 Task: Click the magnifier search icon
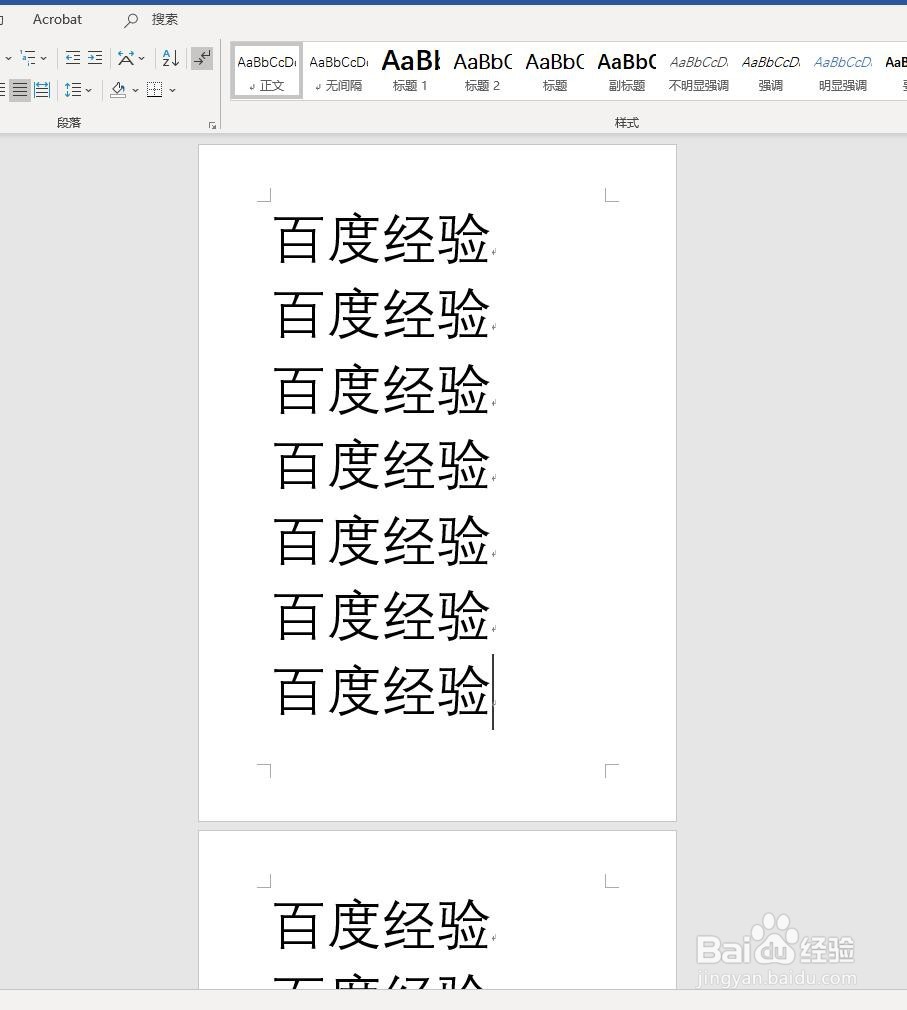131,21
